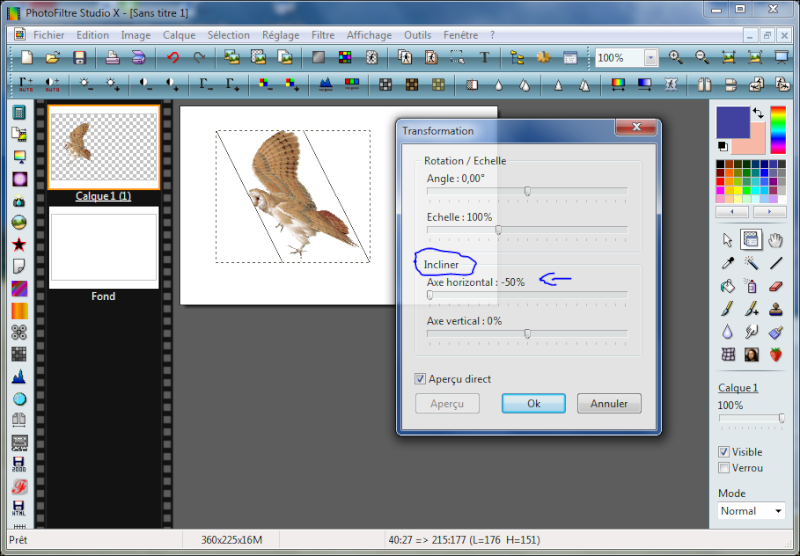Open the Filtre menu

(323, 35)
